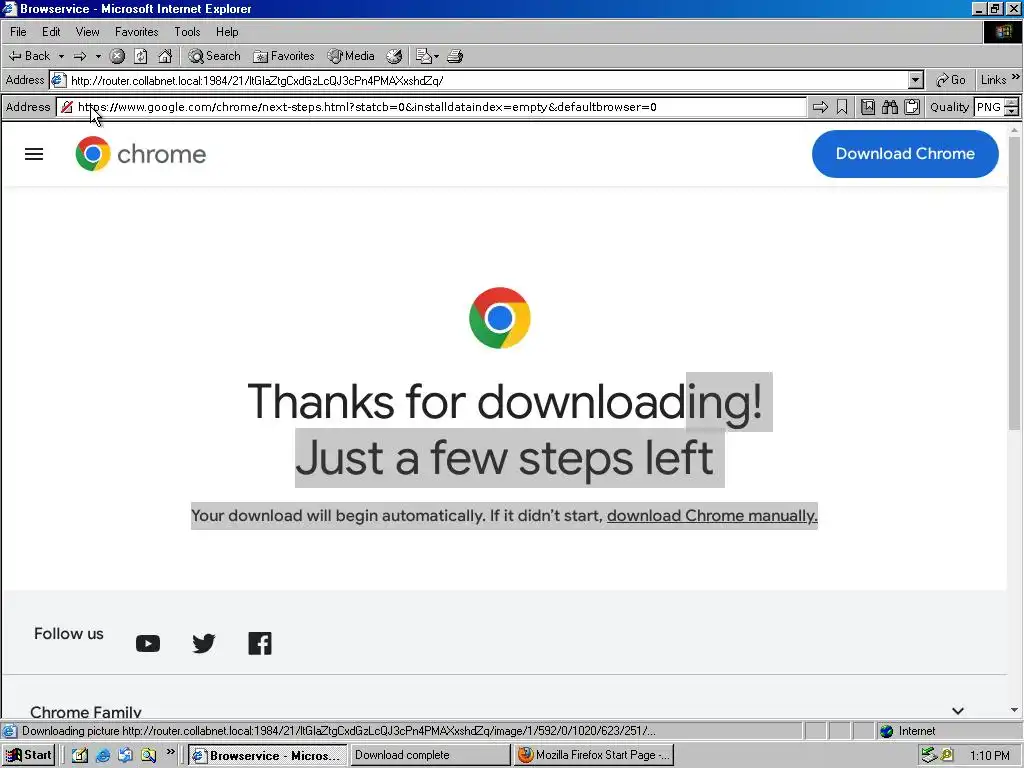Viewport: 1024px width, 768px height.
Task: Click the IE throbber Windows logo
Action: tap(1003, 32)
